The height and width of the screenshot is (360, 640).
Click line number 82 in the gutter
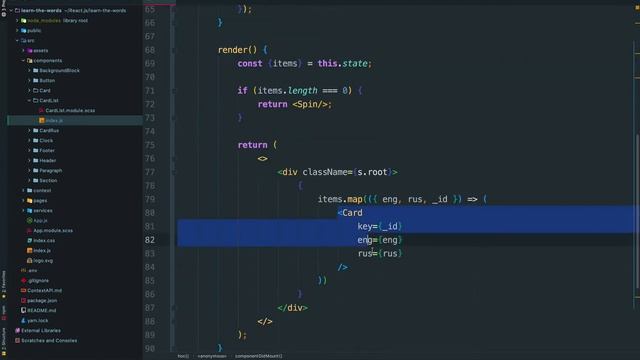[150, 240]
